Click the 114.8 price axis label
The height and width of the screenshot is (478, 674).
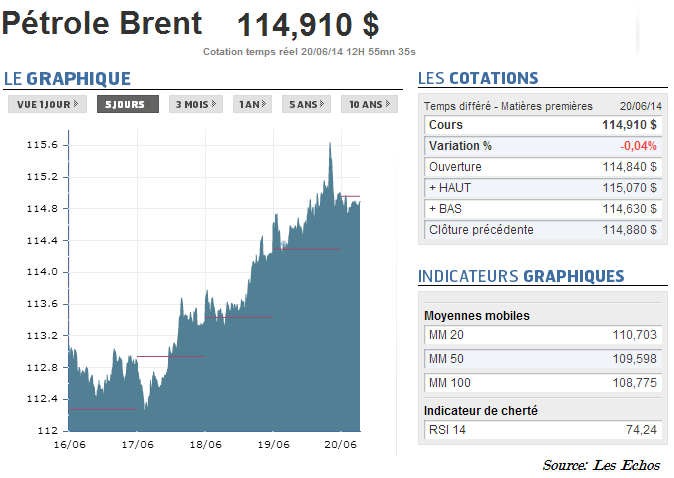[x=42, y=209]
